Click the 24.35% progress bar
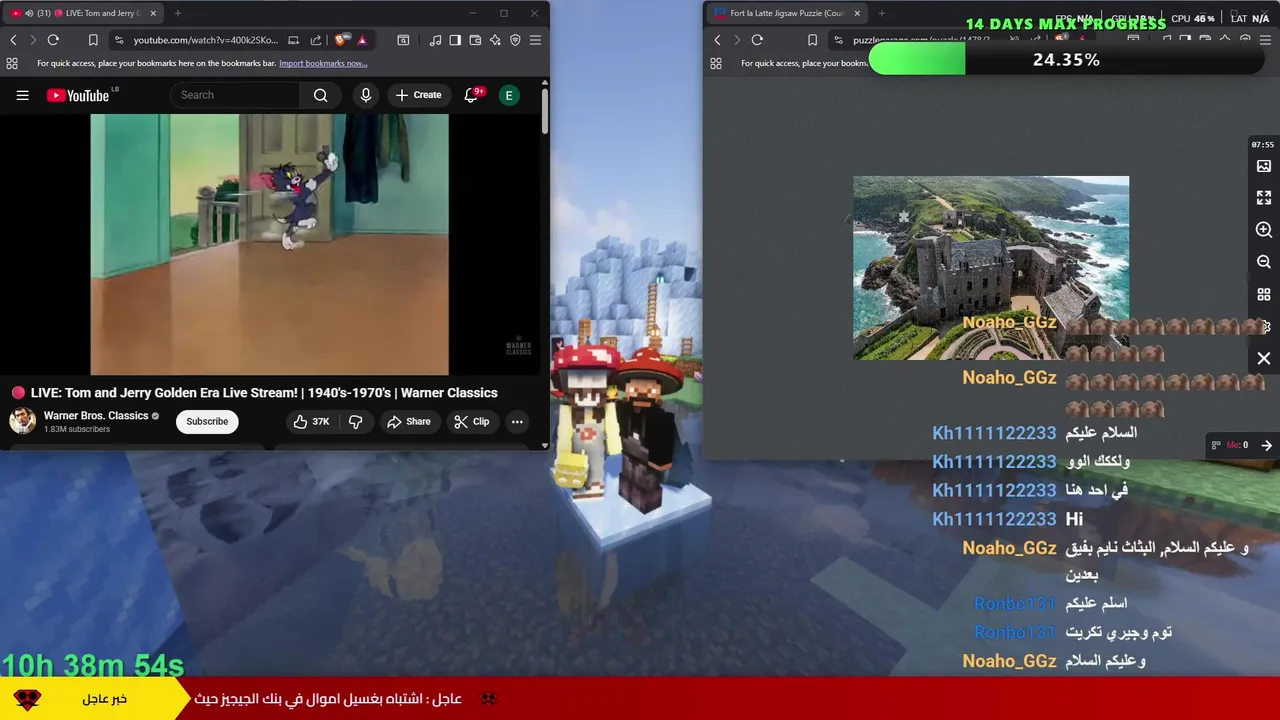Screen dimensions: 1280x720 click(1066, 60)
